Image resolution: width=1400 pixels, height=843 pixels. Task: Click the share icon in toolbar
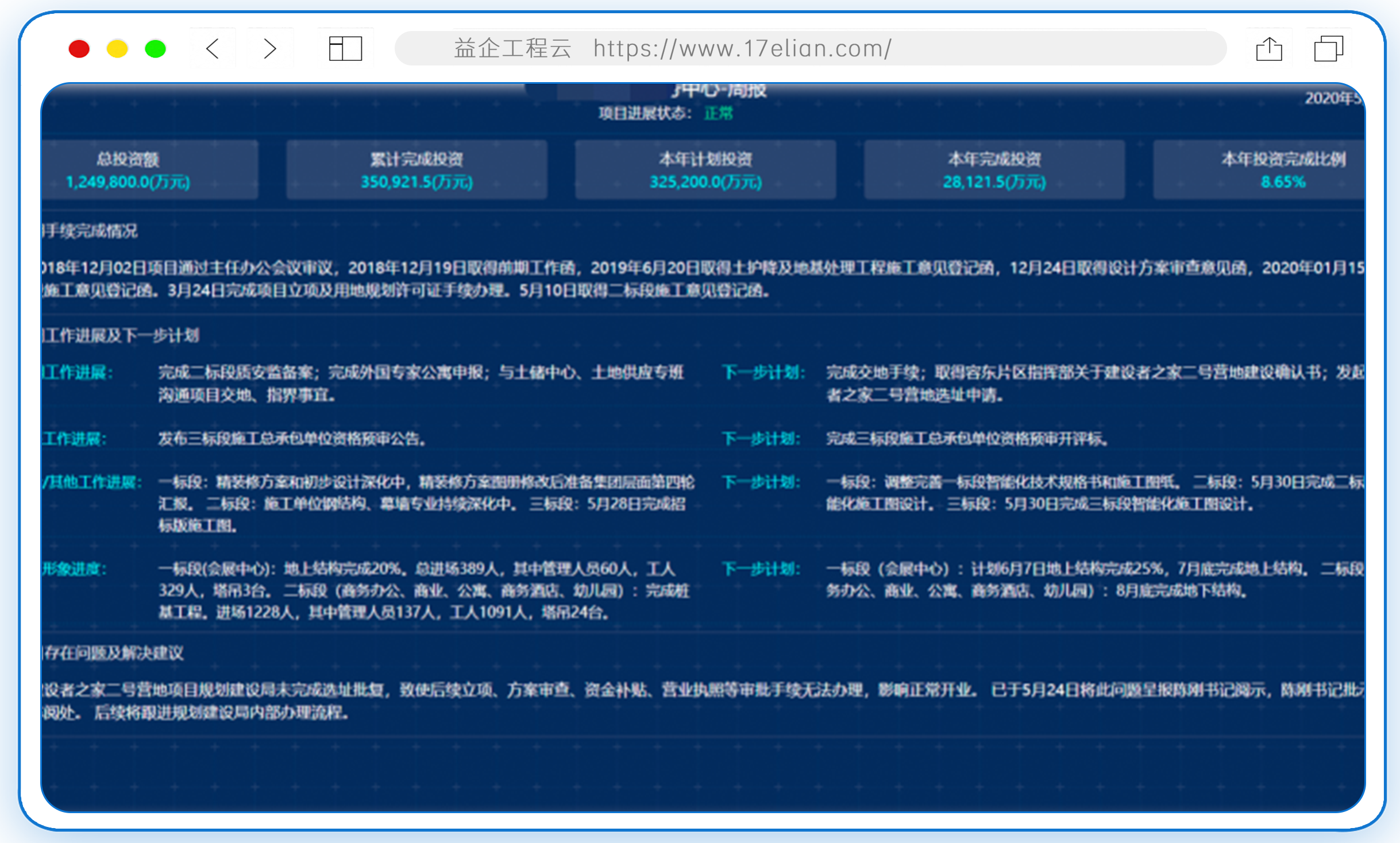tap(1269, 48)
